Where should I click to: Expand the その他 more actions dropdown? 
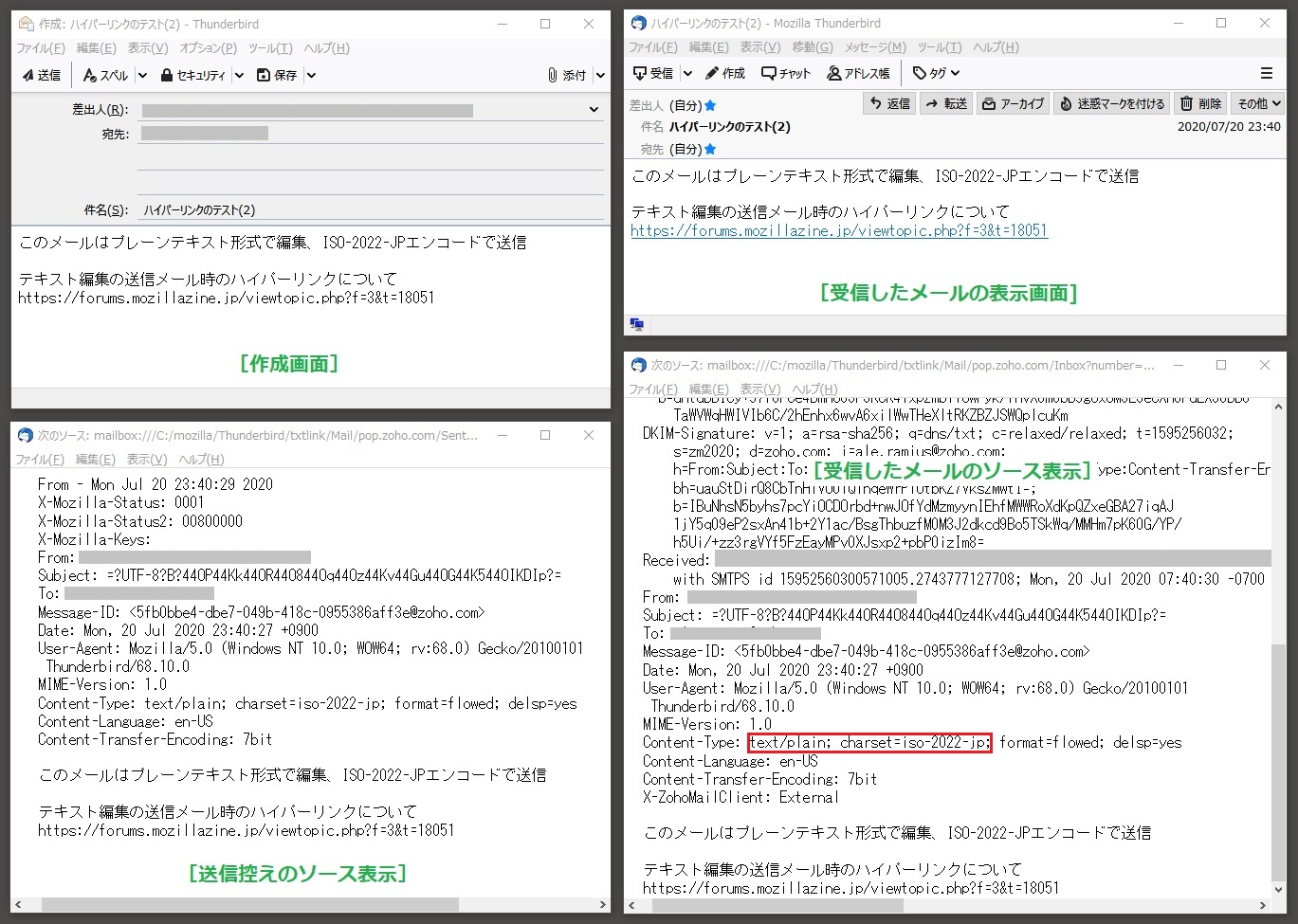(x=1259, y=103)
